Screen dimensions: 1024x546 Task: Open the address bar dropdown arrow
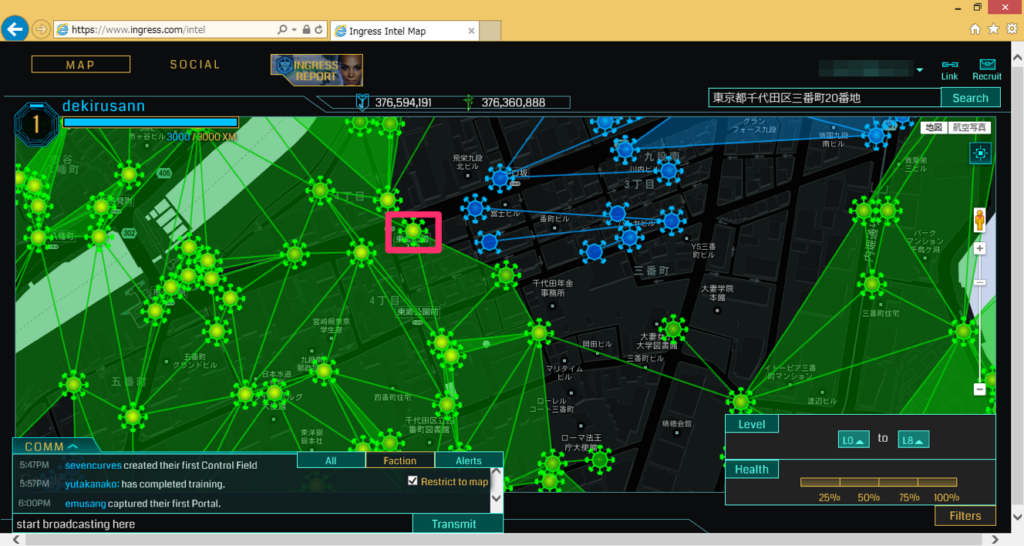pos(295,29)
